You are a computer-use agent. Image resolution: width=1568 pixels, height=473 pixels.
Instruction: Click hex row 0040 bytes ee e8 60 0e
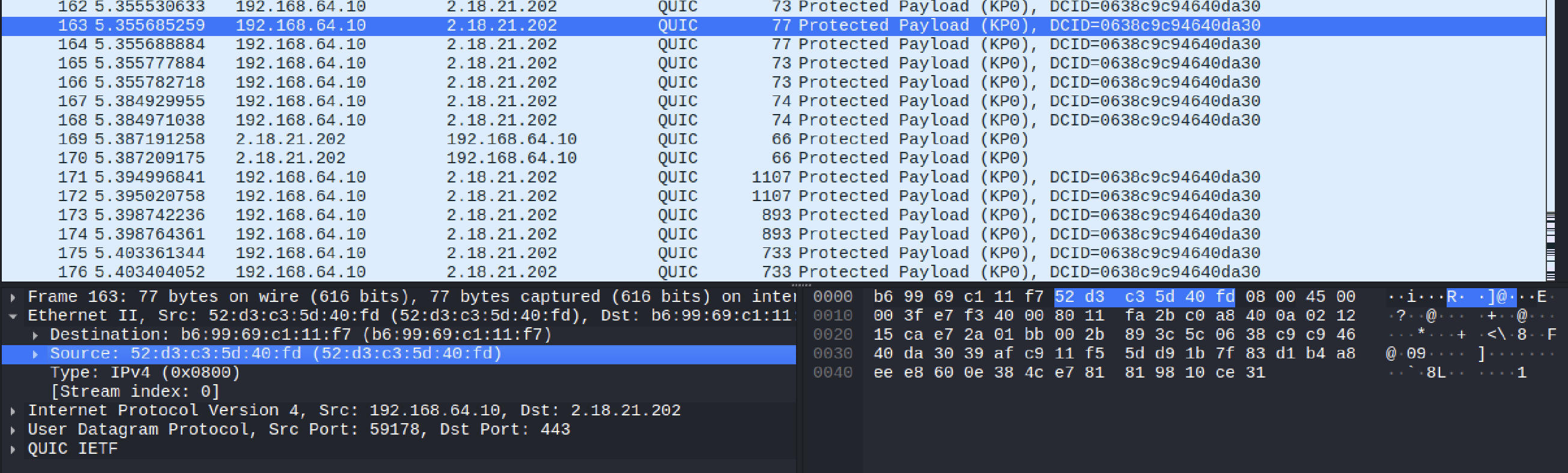pyautogui.click(x=928, y=373)
